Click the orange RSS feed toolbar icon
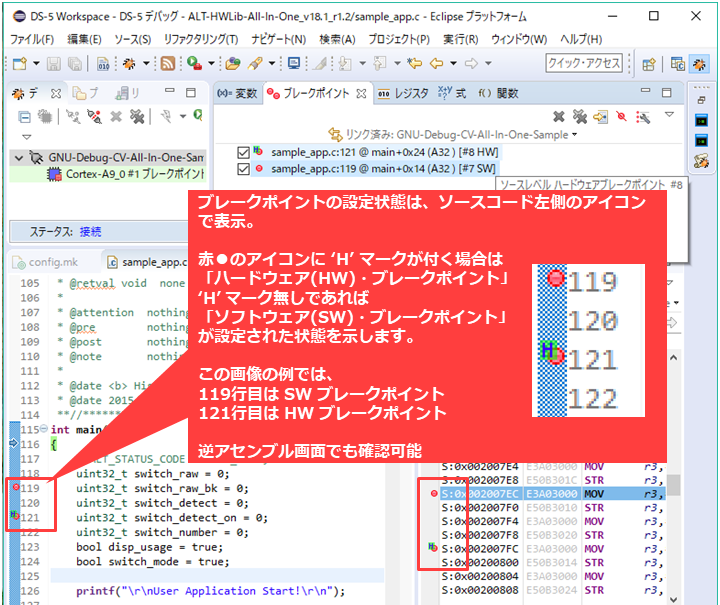This screenshot has height=605, width=720. [168, 63]
